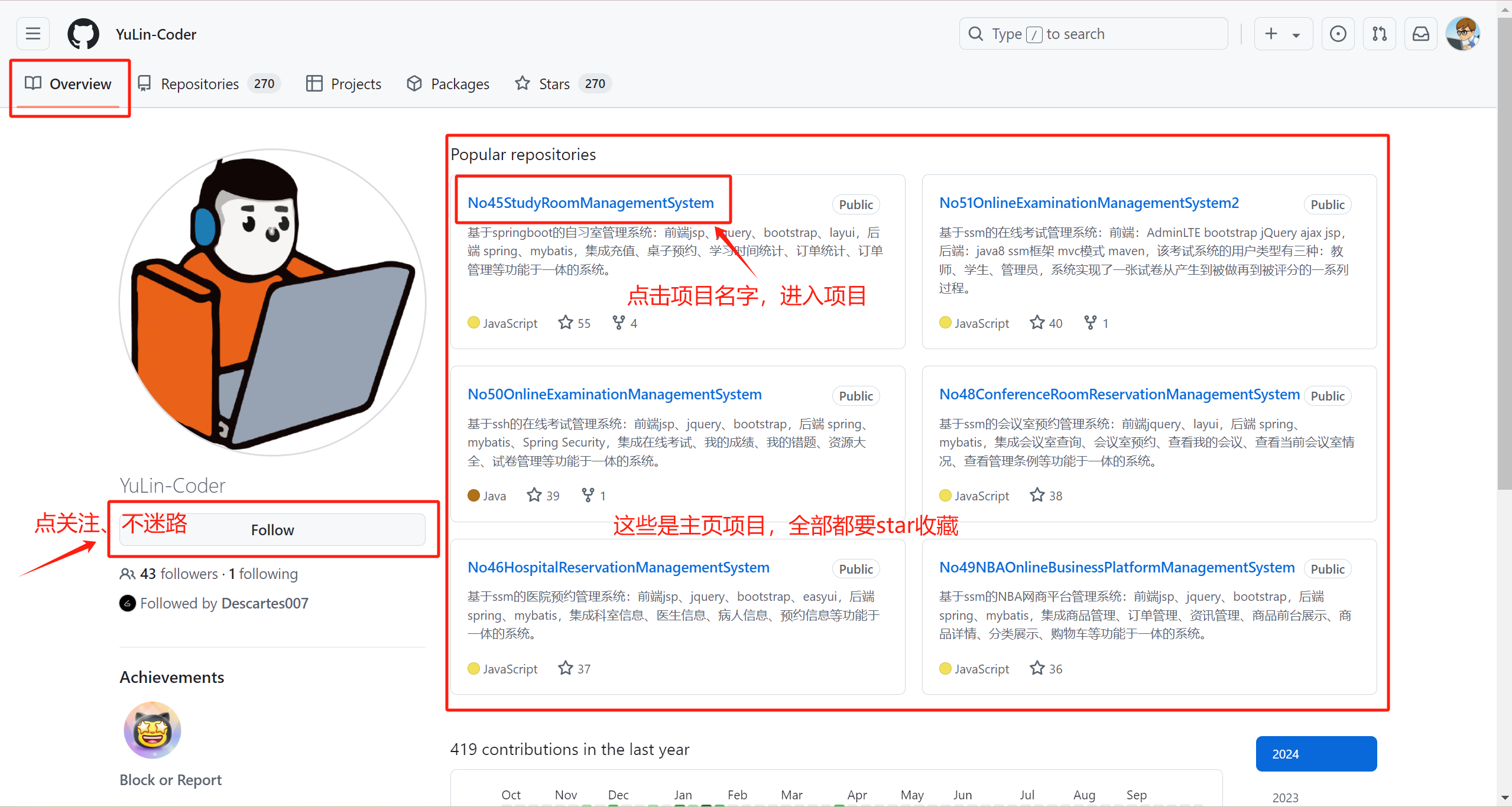1512x807 pixels.
Task: View 40 stargazers of No51 repo
Action: point(1046,323)
